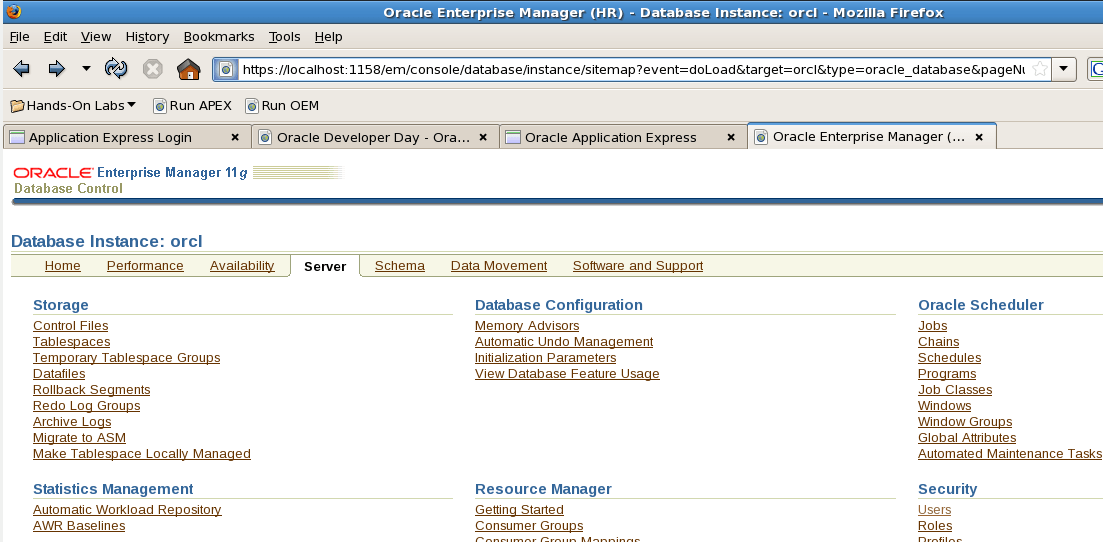
Task: Open Automatic Undo Management link
Action: (x=564, y=341)
